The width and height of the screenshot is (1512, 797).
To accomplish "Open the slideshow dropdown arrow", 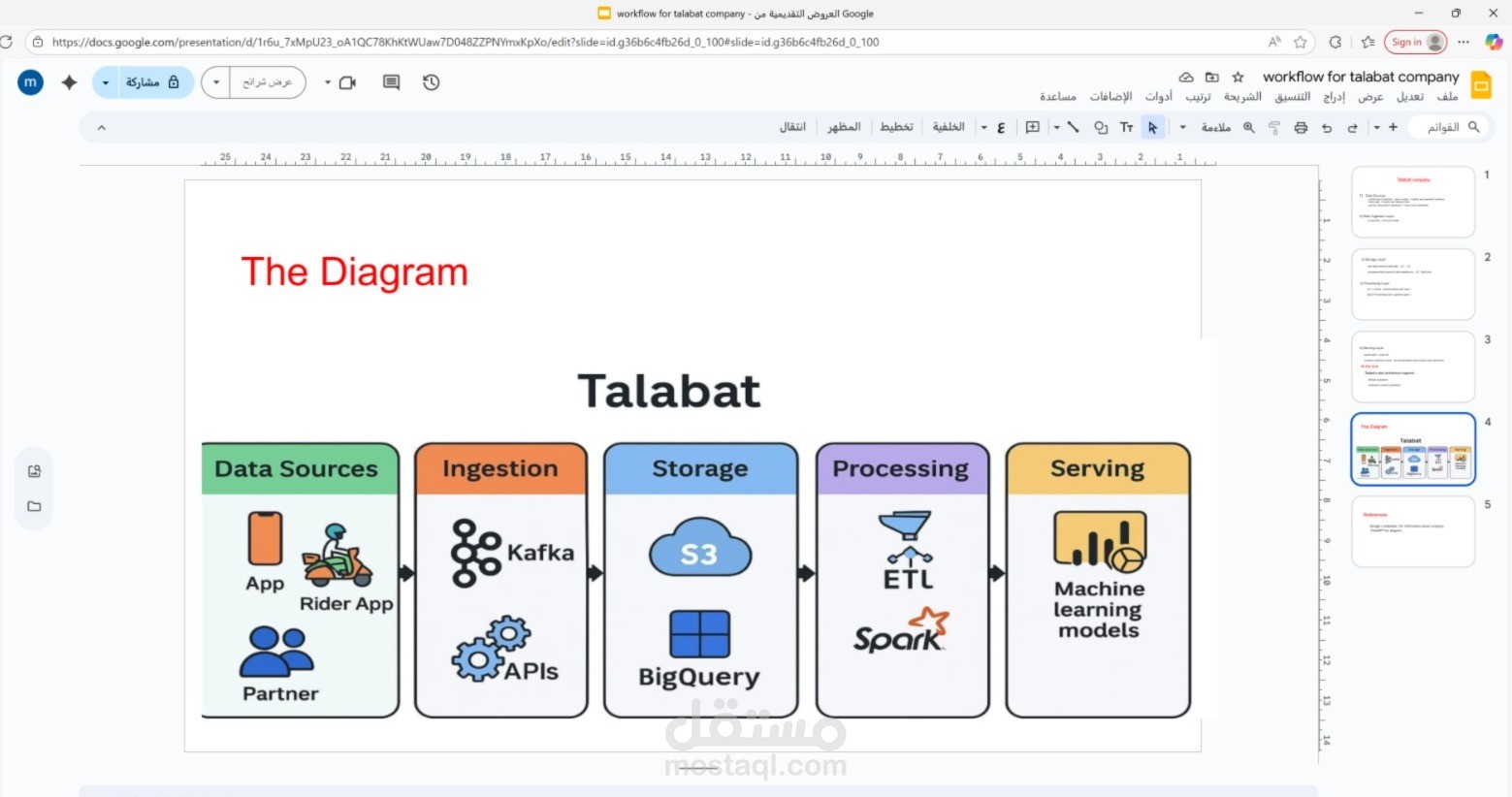I will tap(216, 82).
